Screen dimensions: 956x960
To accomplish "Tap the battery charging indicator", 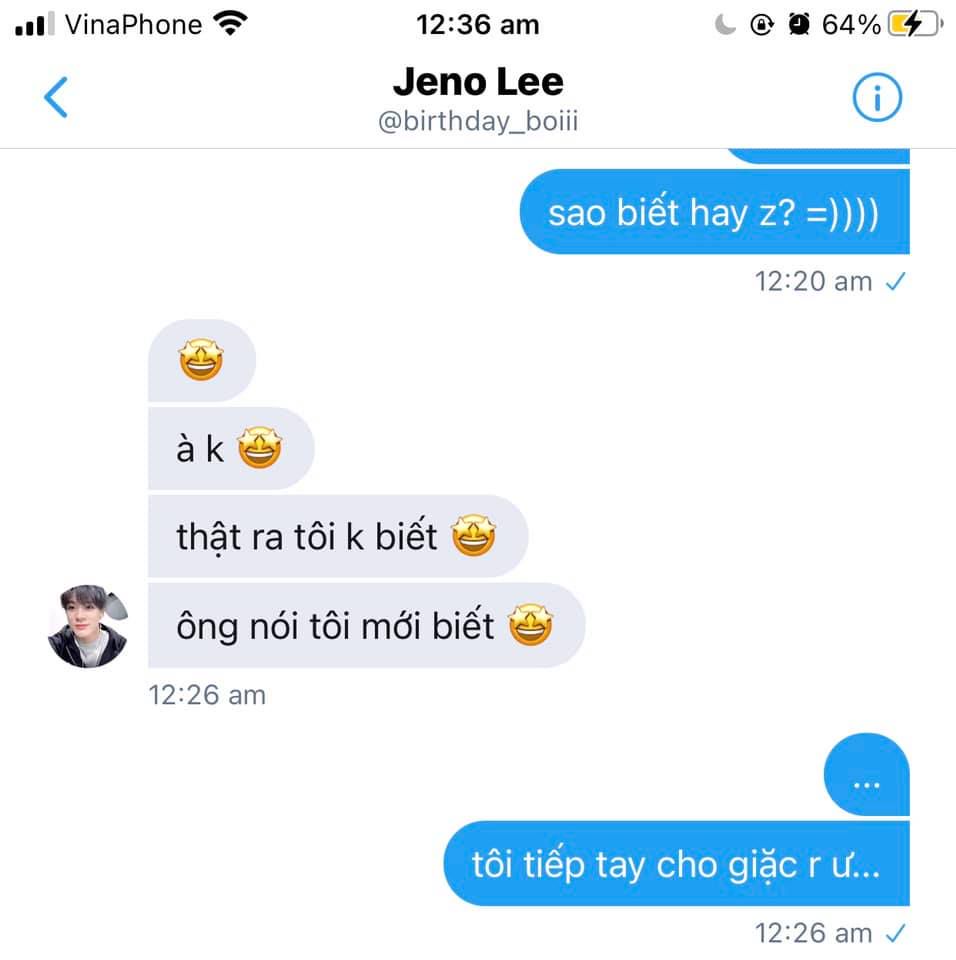I will pos(915,24).
